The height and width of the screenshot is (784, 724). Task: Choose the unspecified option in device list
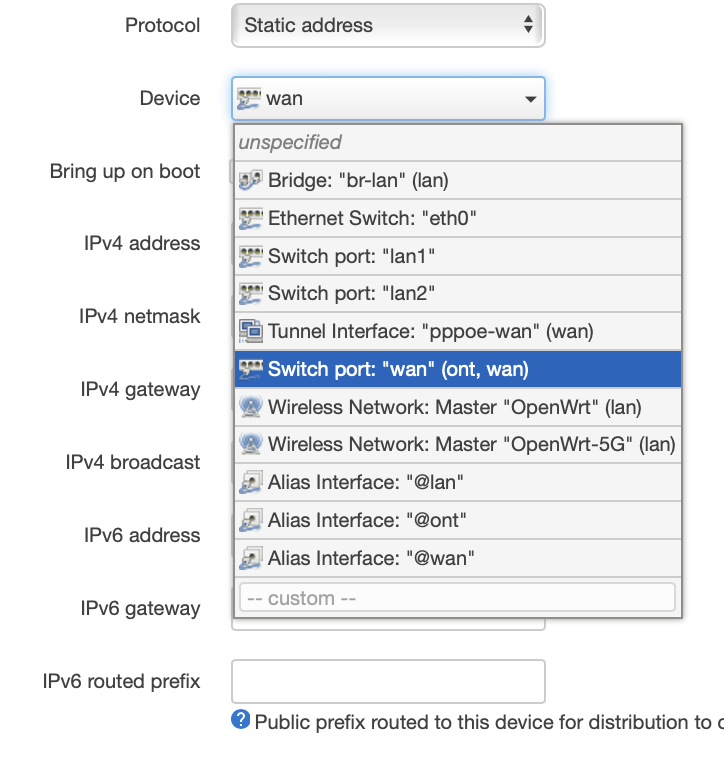(458, 142)
